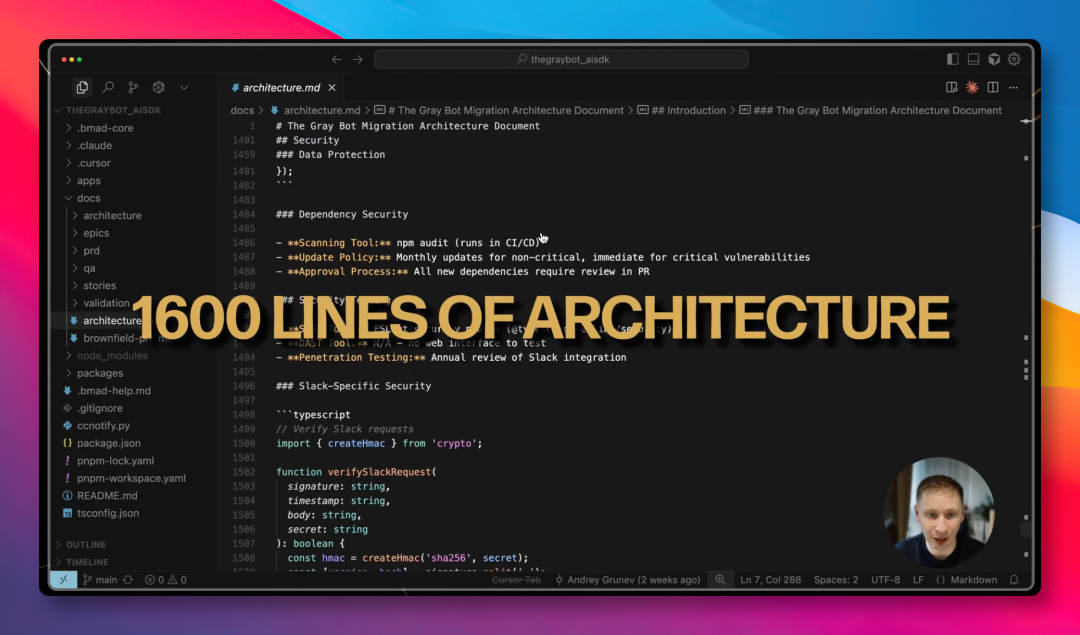Open the packages folder
Screen dimensions: 1080x635
click(x=100, y=373)
